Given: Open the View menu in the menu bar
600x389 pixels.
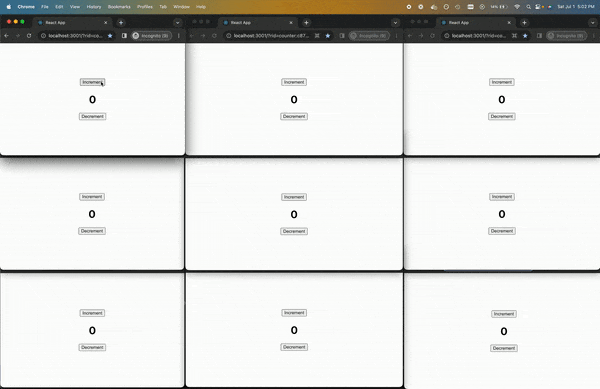Looking at the screenshot, I should (x=75, y=7).
